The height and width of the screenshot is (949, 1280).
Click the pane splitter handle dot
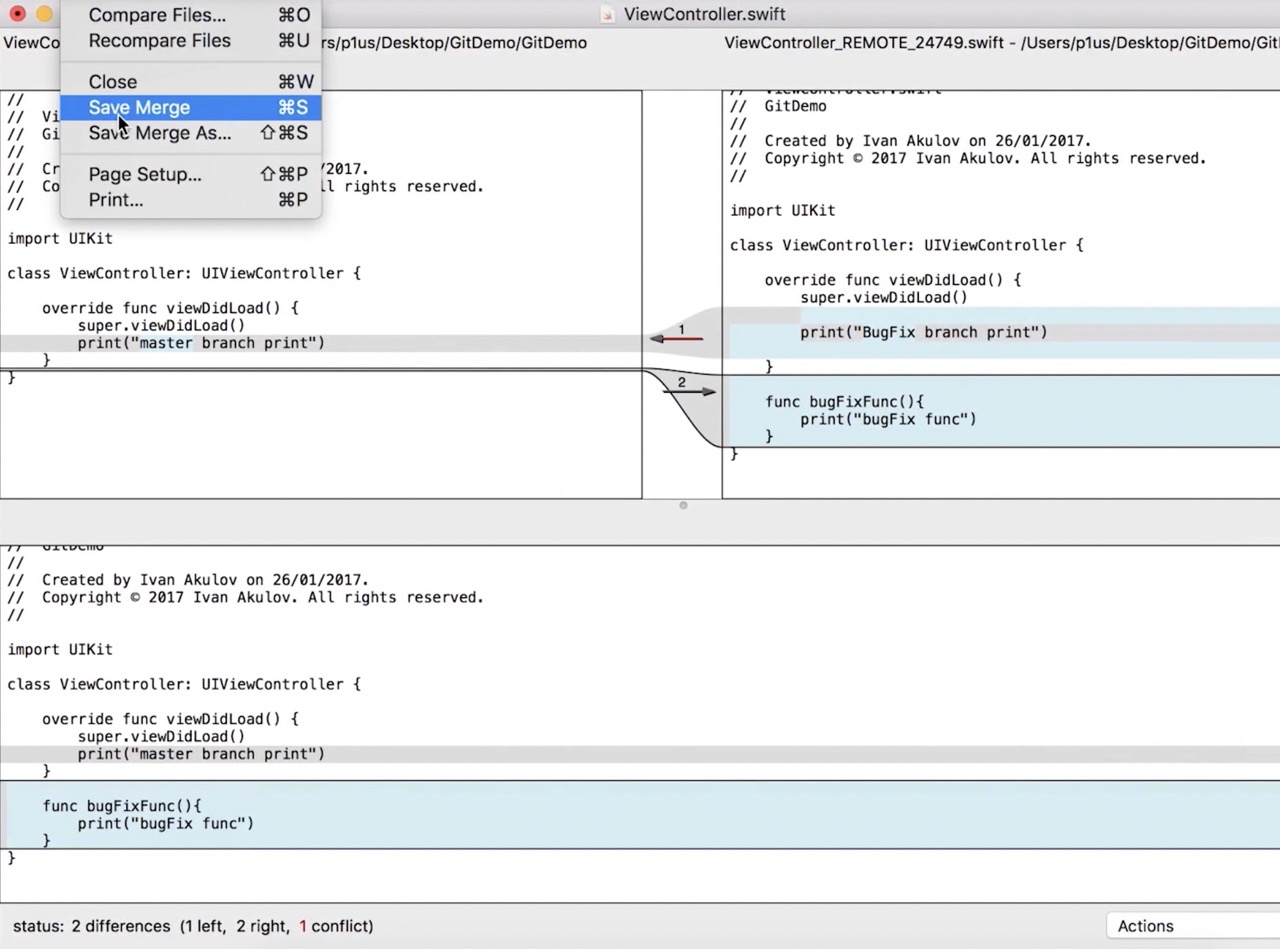pos(683,505)
